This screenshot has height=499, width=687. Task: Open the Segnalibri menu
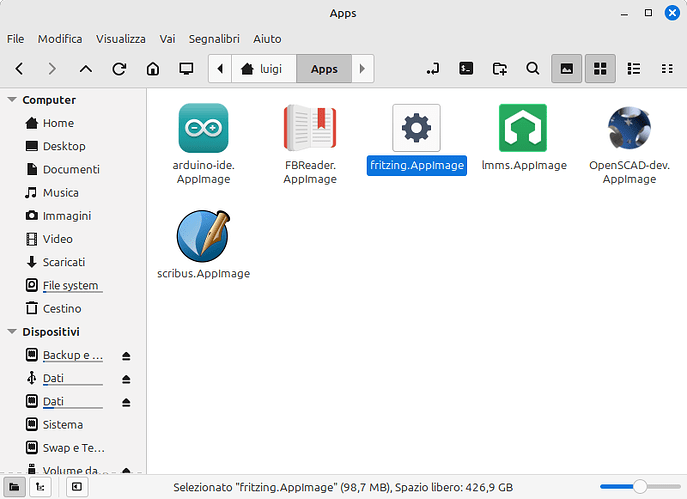tap(214, 39)
